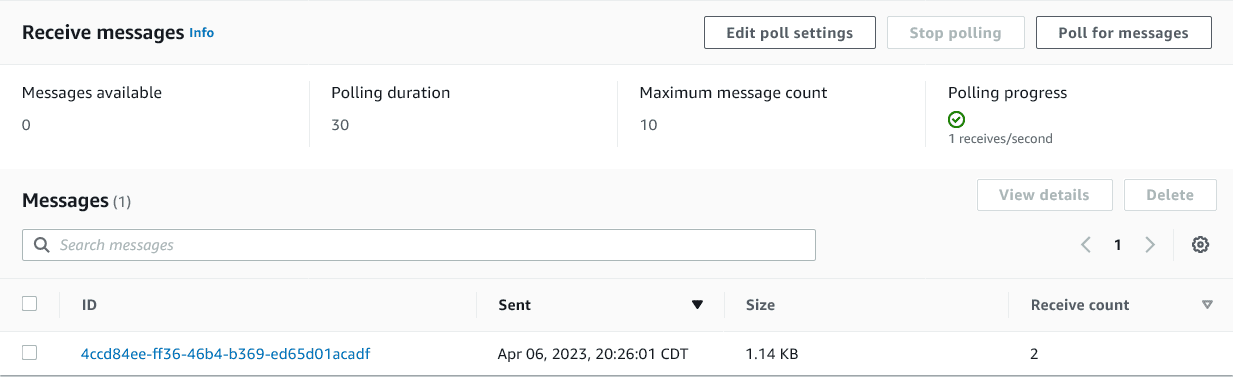Click the ID column header
Viewport: 1233px width, 377px height.
point(89,305)
